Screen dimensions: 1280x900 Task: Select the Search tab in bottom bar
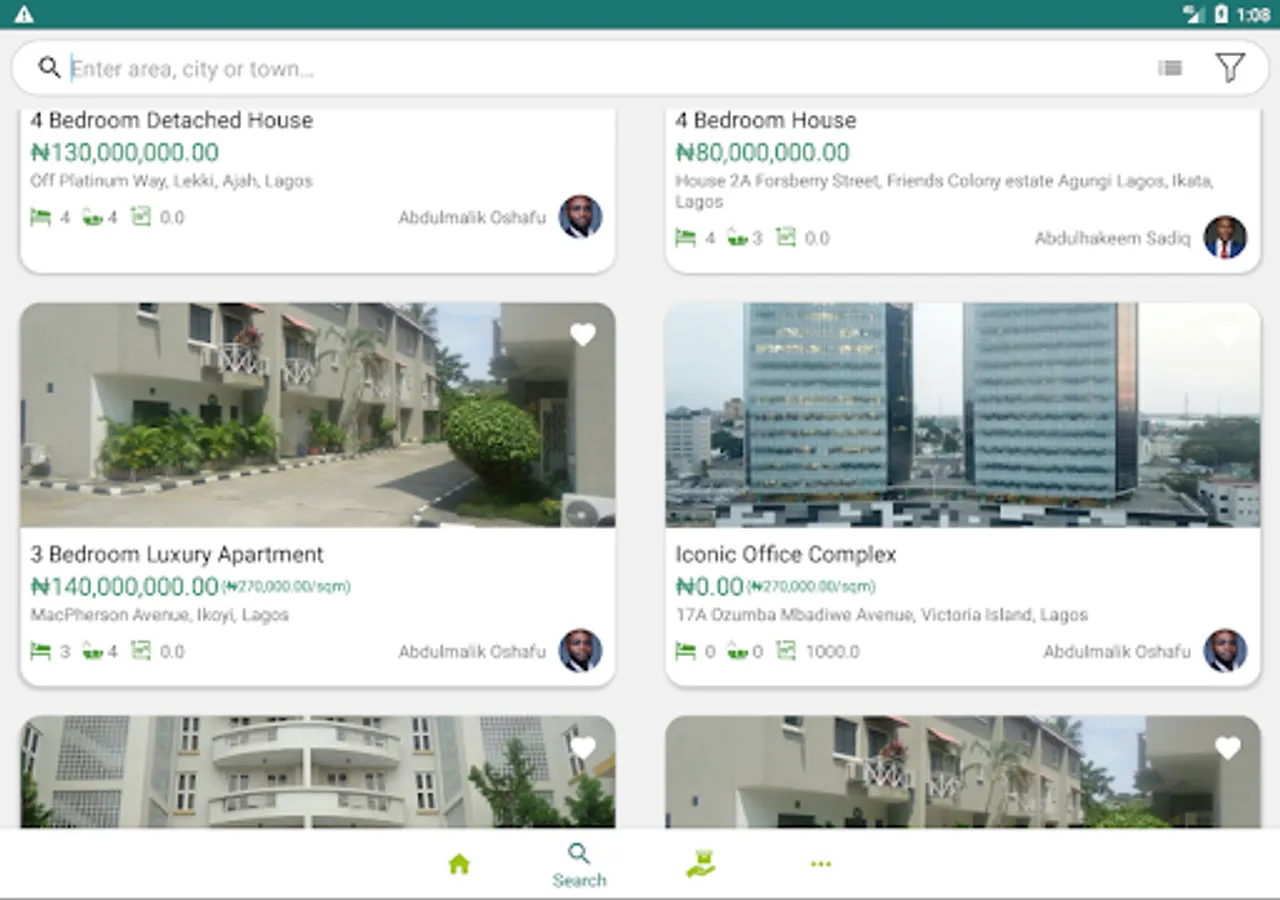(x=579, y=866)
